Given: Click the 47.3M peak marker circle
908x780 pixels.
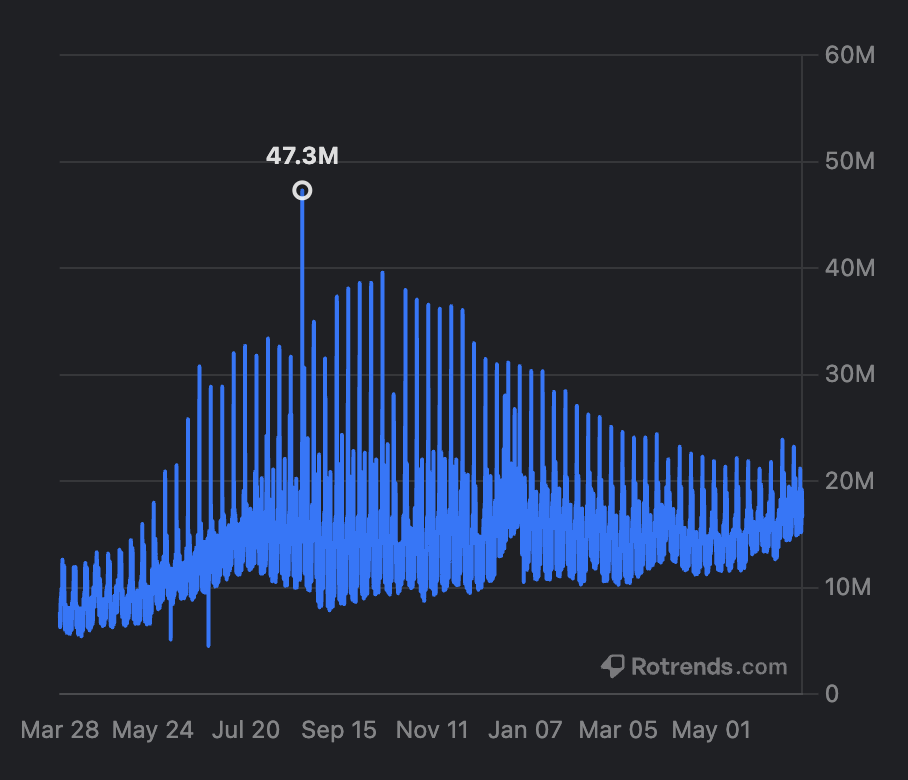Looking at the screenshot, I should (x=302, y=191).
